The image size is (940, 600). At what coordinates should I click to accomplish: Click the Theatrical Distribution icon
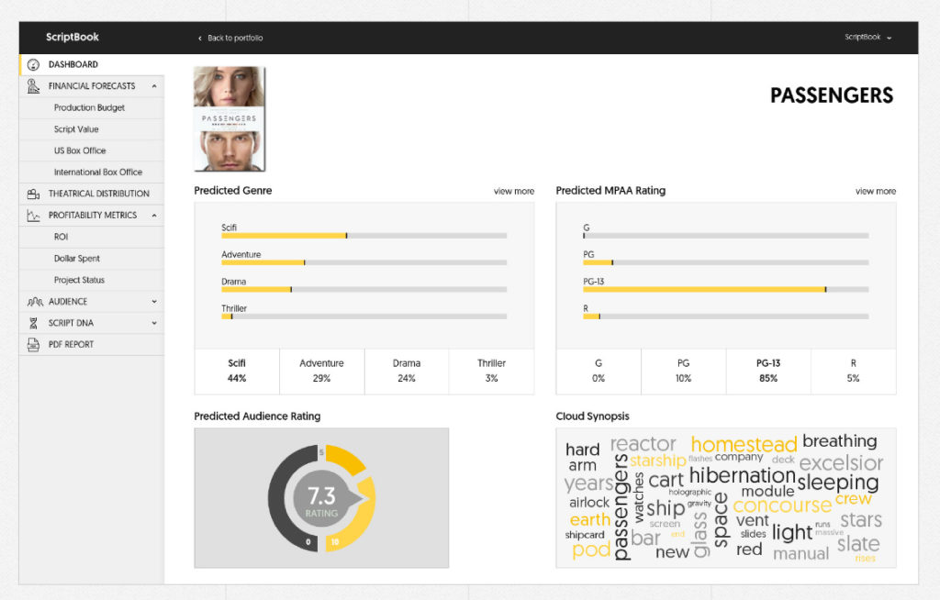pos(33,194)
